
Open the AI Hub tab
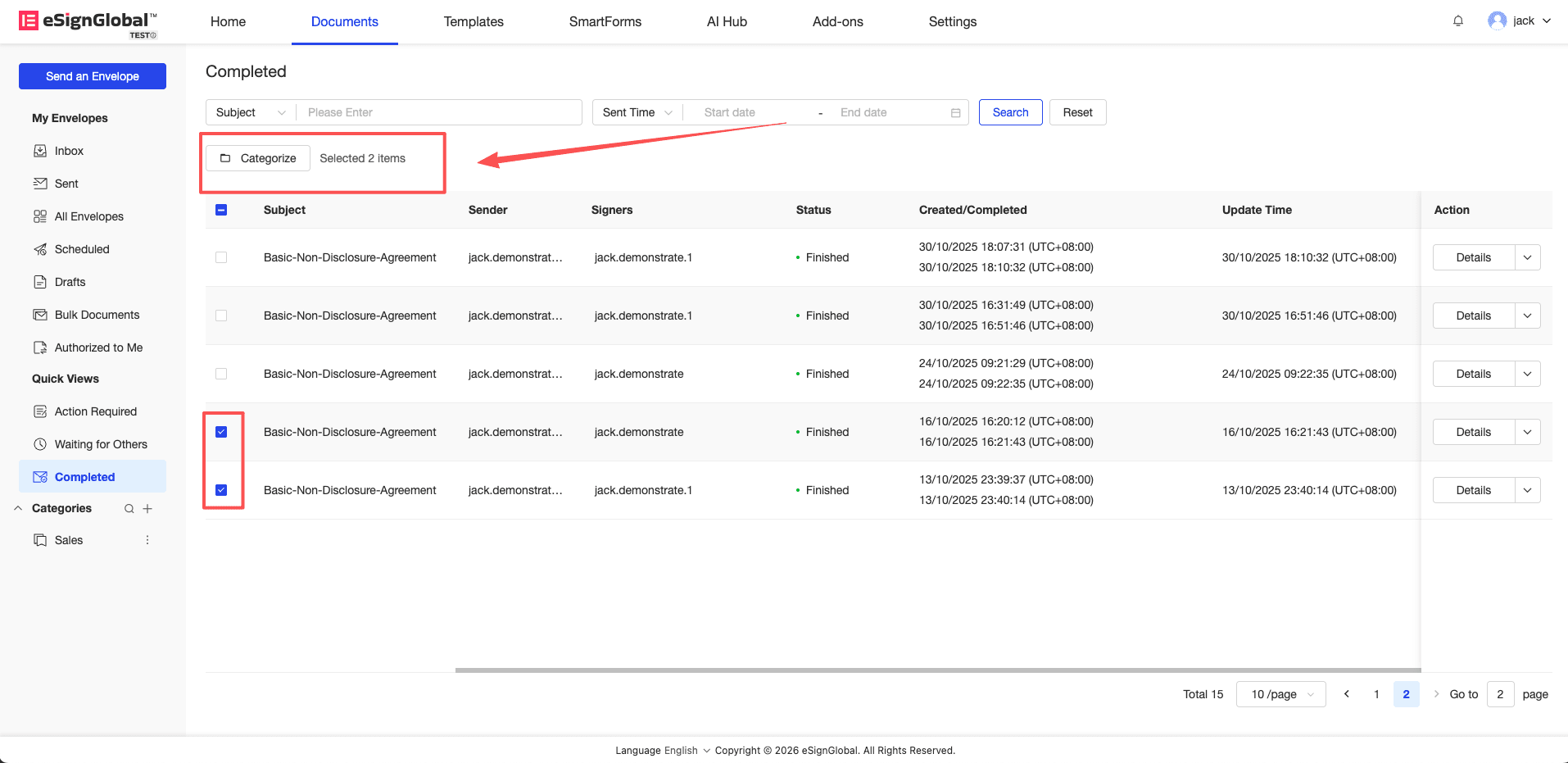727,21
